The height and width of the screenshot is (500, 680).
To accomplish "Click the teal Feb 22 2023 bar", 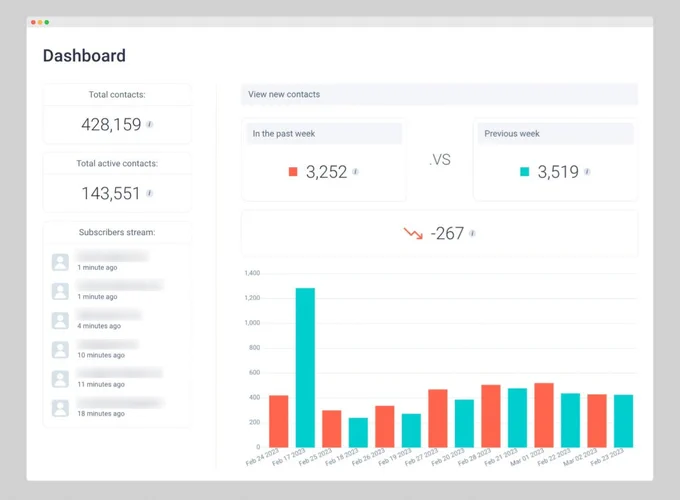I will [x=570, y=420].
